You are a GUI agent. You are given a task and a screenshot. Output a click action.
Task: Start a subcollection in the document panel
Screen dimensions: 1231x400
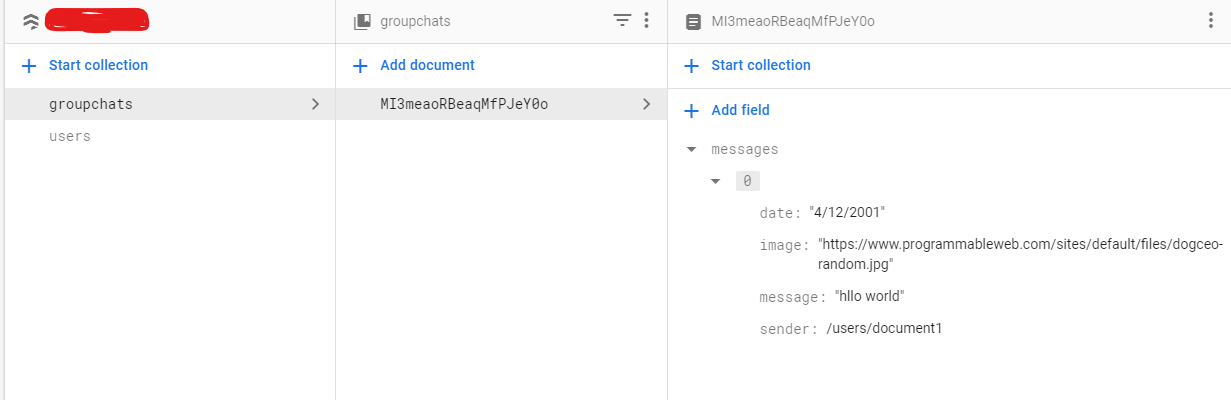(760, 66)
